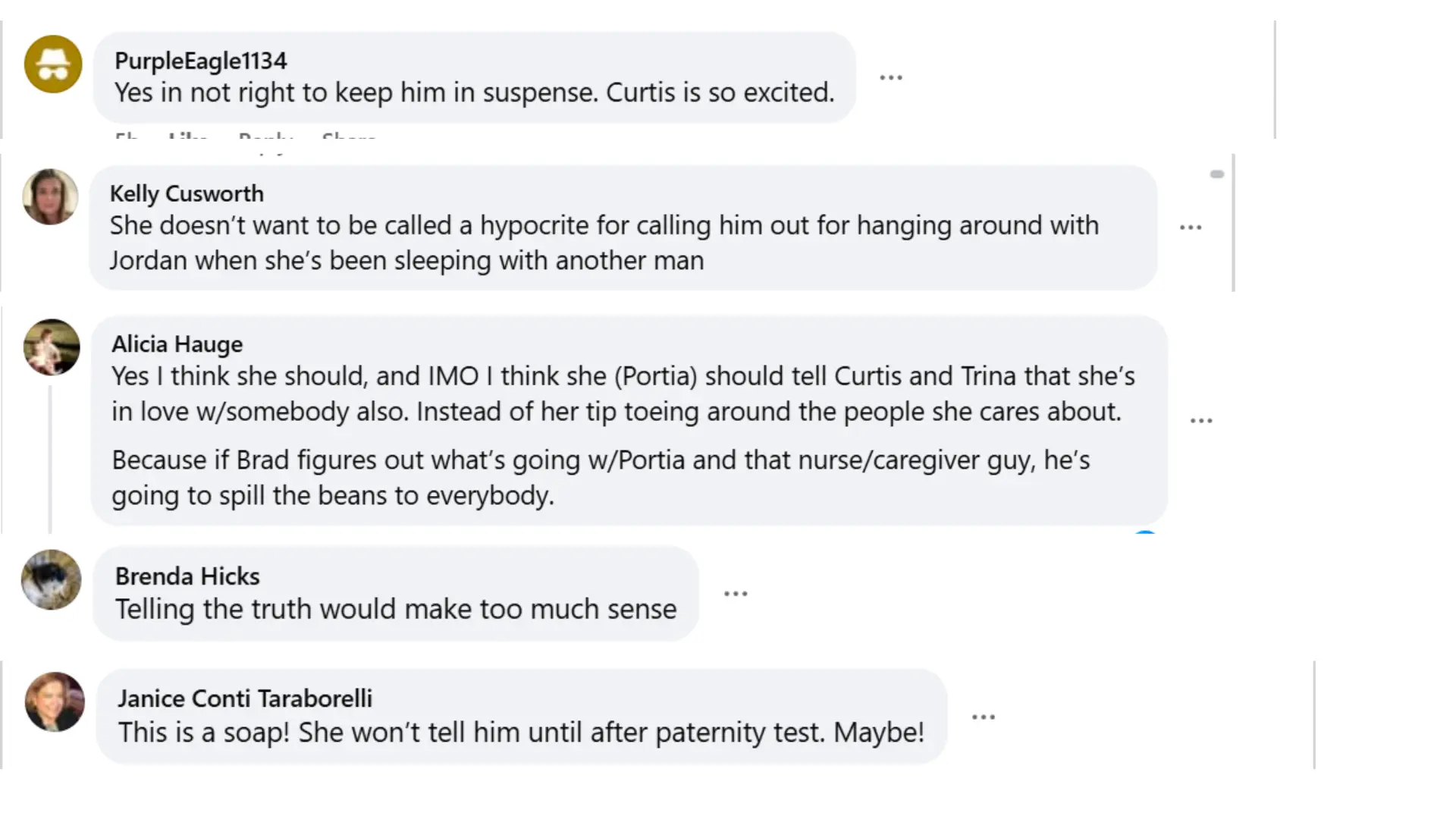Open Brenda Hicks' profile thumbnail
Screen dimensions: 1456x819
pyautogui.click(x=52, y=580)
